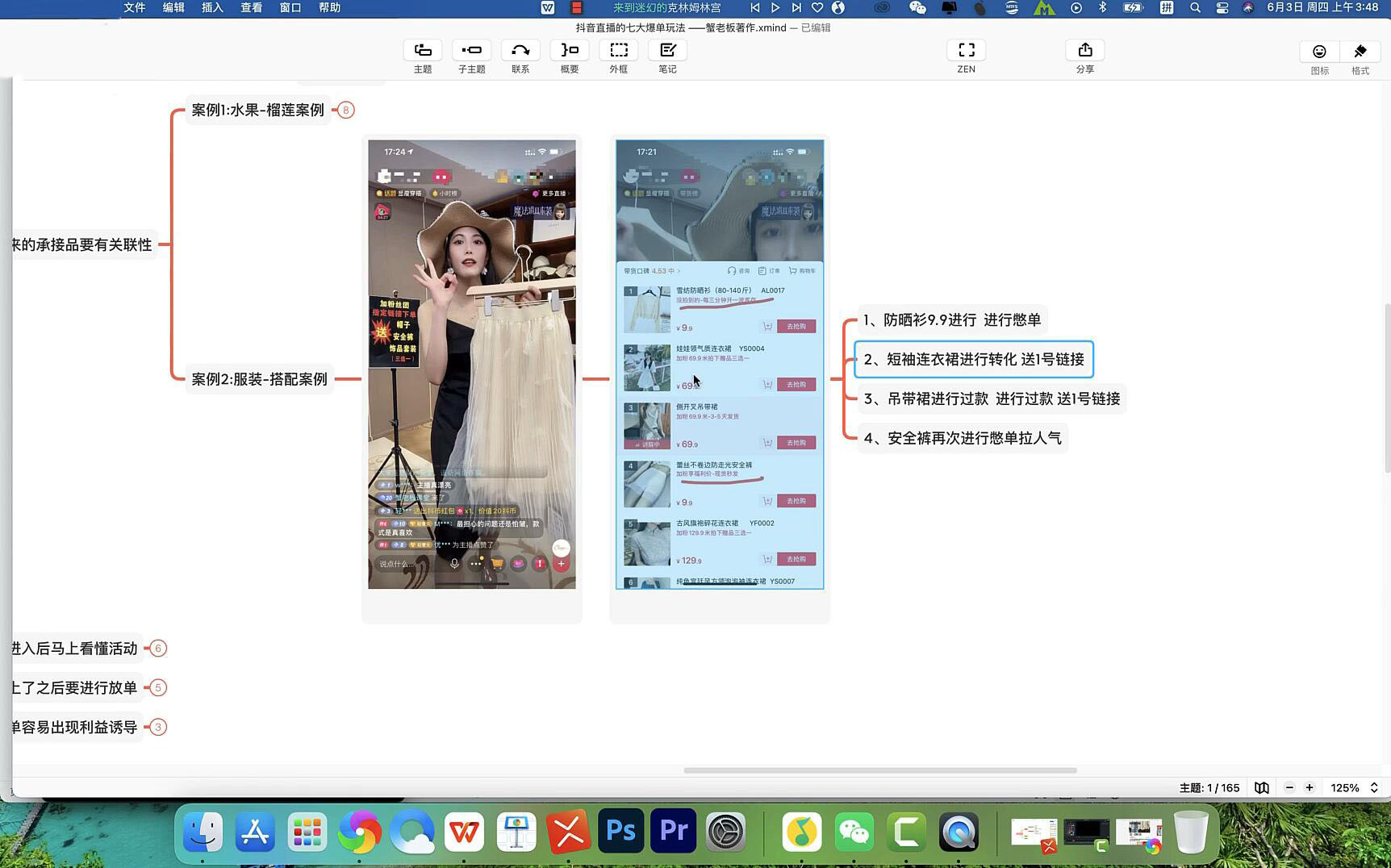The image size is (1391, 868).
Task: Open Spotlight search in menu bar
Action: pos(1195,7)
